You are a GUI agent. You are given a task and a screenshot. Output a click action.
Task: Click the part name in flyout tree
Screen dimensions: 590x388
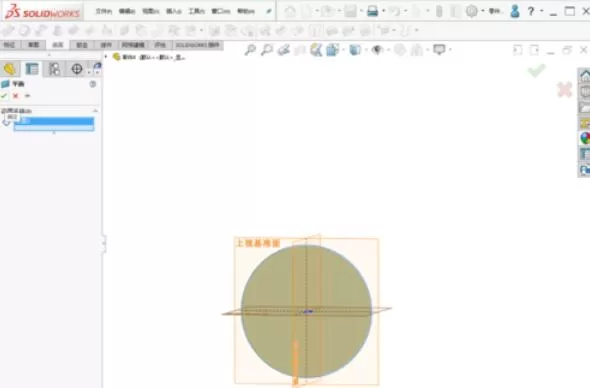click(x=154, y=57)
